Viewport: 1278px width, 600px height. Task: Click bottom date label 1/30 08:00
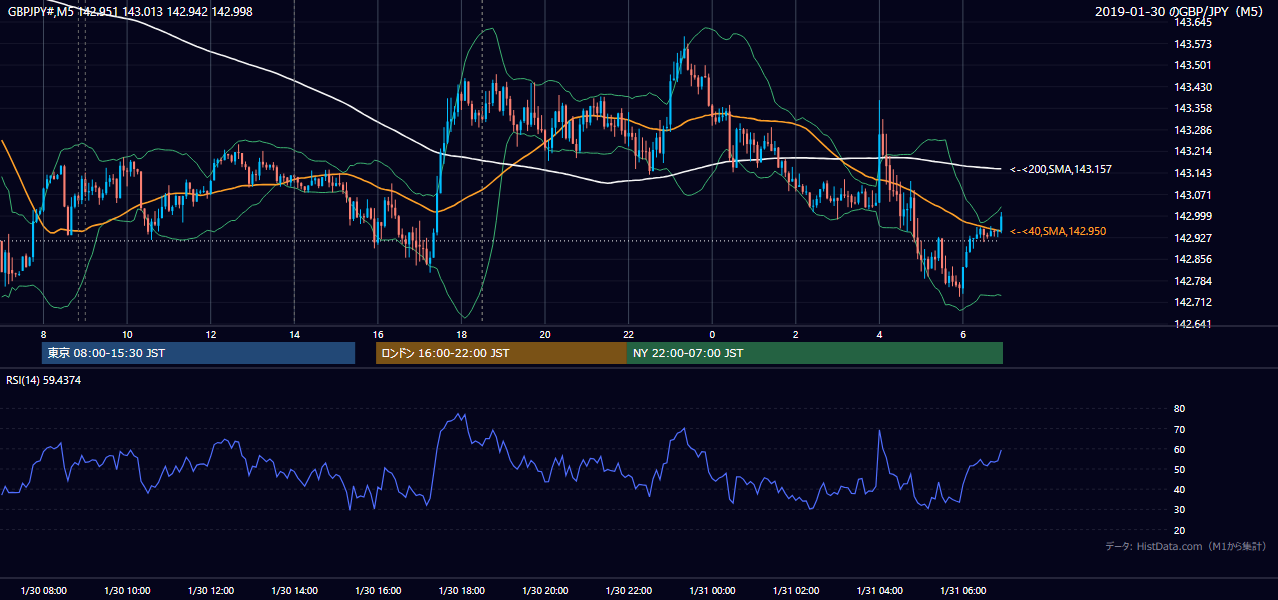tap(43, 591)
